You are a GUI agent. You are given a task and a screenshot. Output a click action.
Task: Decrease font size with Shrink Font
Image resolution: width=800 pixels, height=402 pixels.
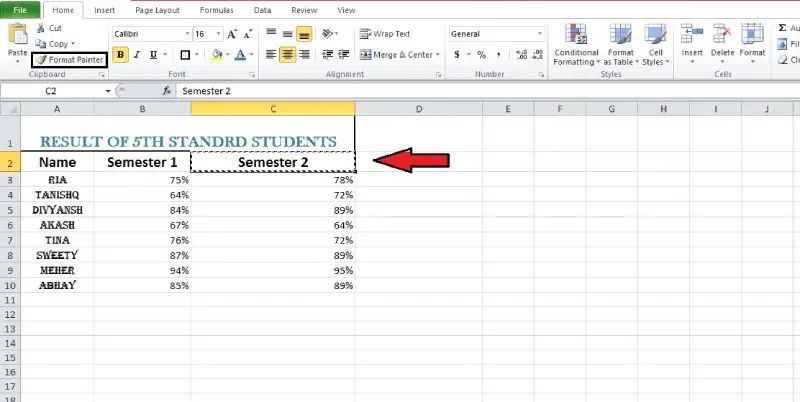tap(248, 34)
